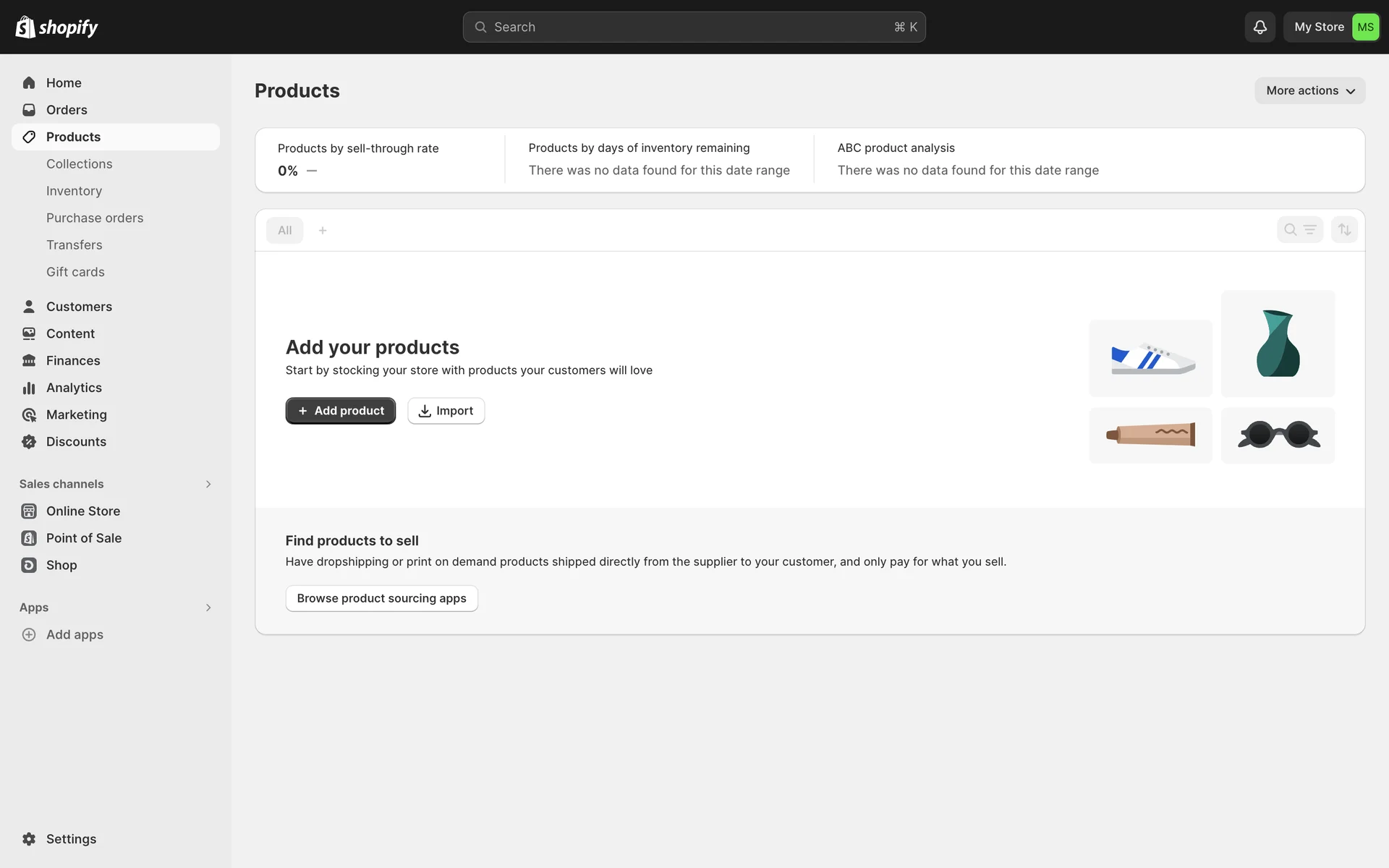The image size is (1389, 868).
Task: Select the All tab
Action: point(285,231)
